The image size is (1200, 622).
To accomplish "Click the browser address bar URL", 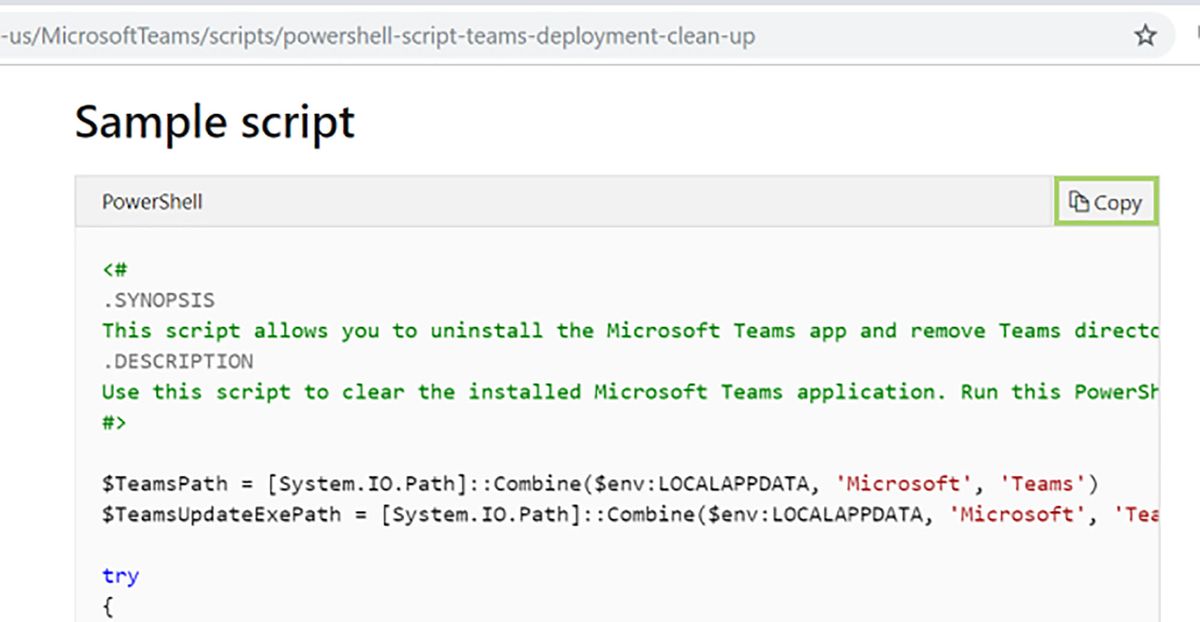I will pos(378,37).
